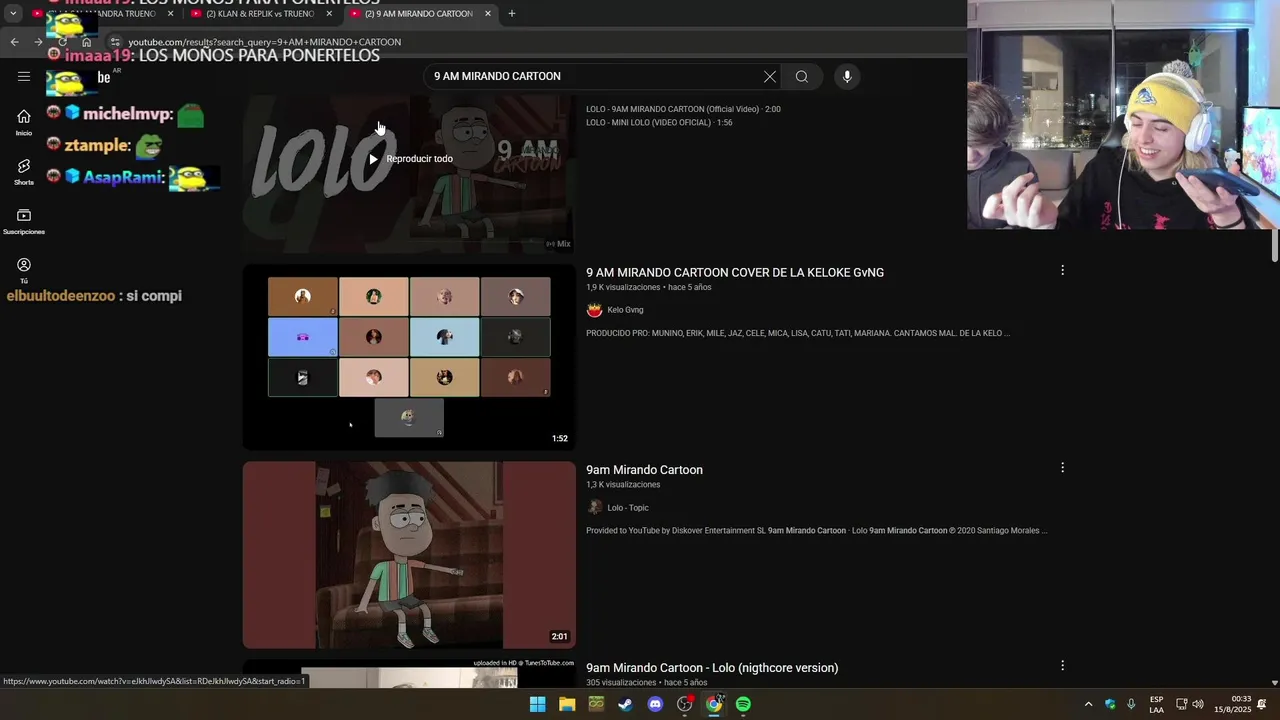Open options for Keloke GvNG cover video
Screen dimensions: 1280x720
tap(1062, 270)
